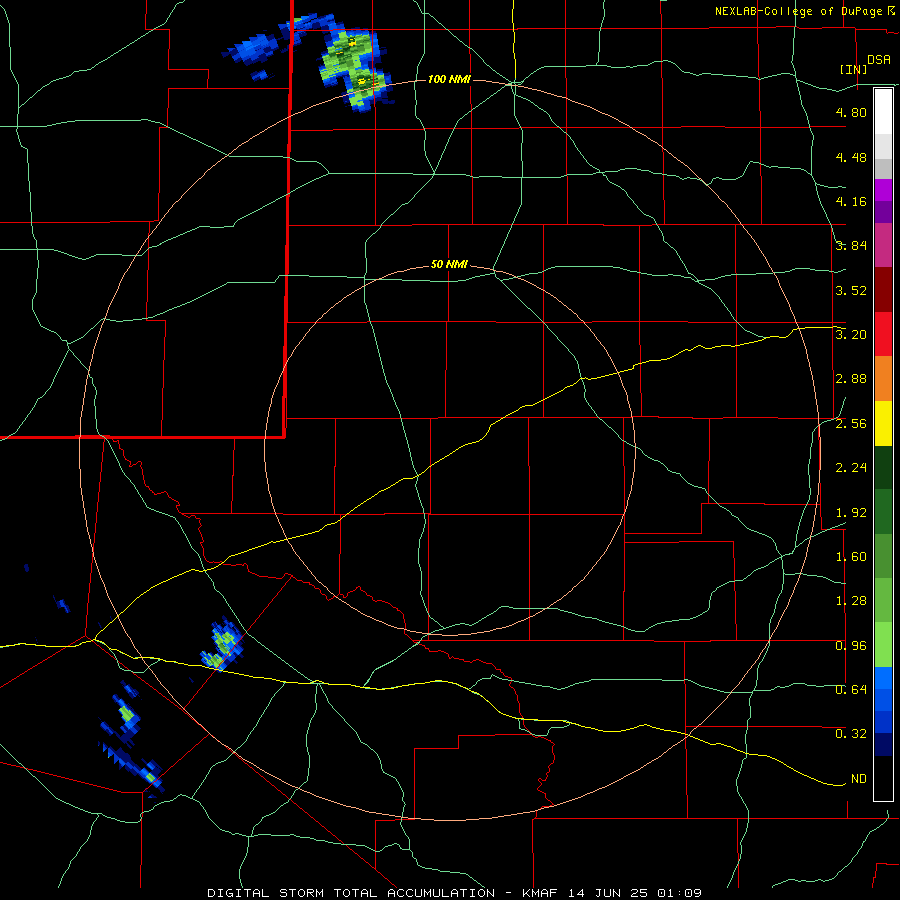Select the 4.80 legend value
This screenshot has width=900, height=900.
point(851,112)
